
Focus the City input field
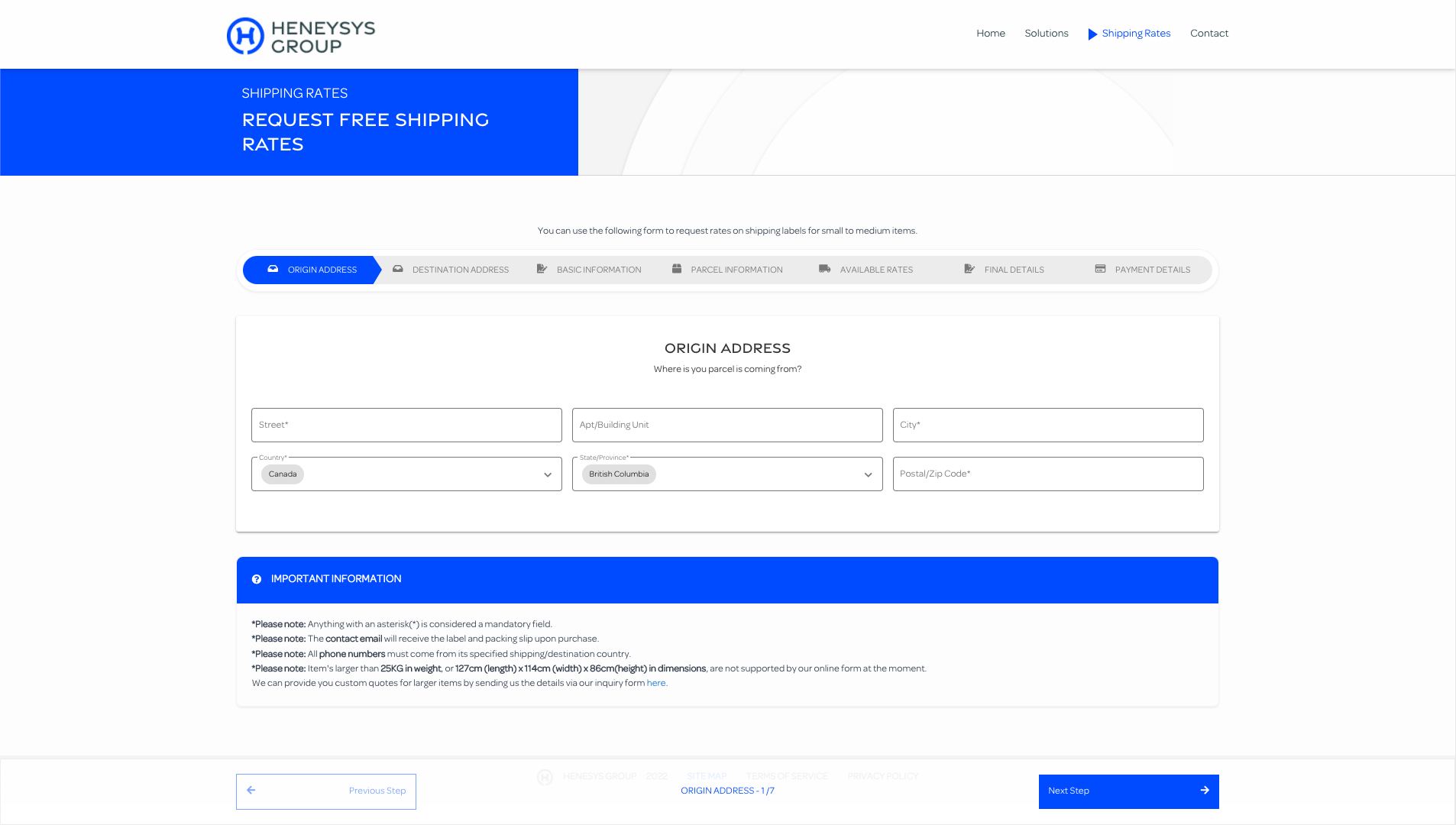[1048, 425]
